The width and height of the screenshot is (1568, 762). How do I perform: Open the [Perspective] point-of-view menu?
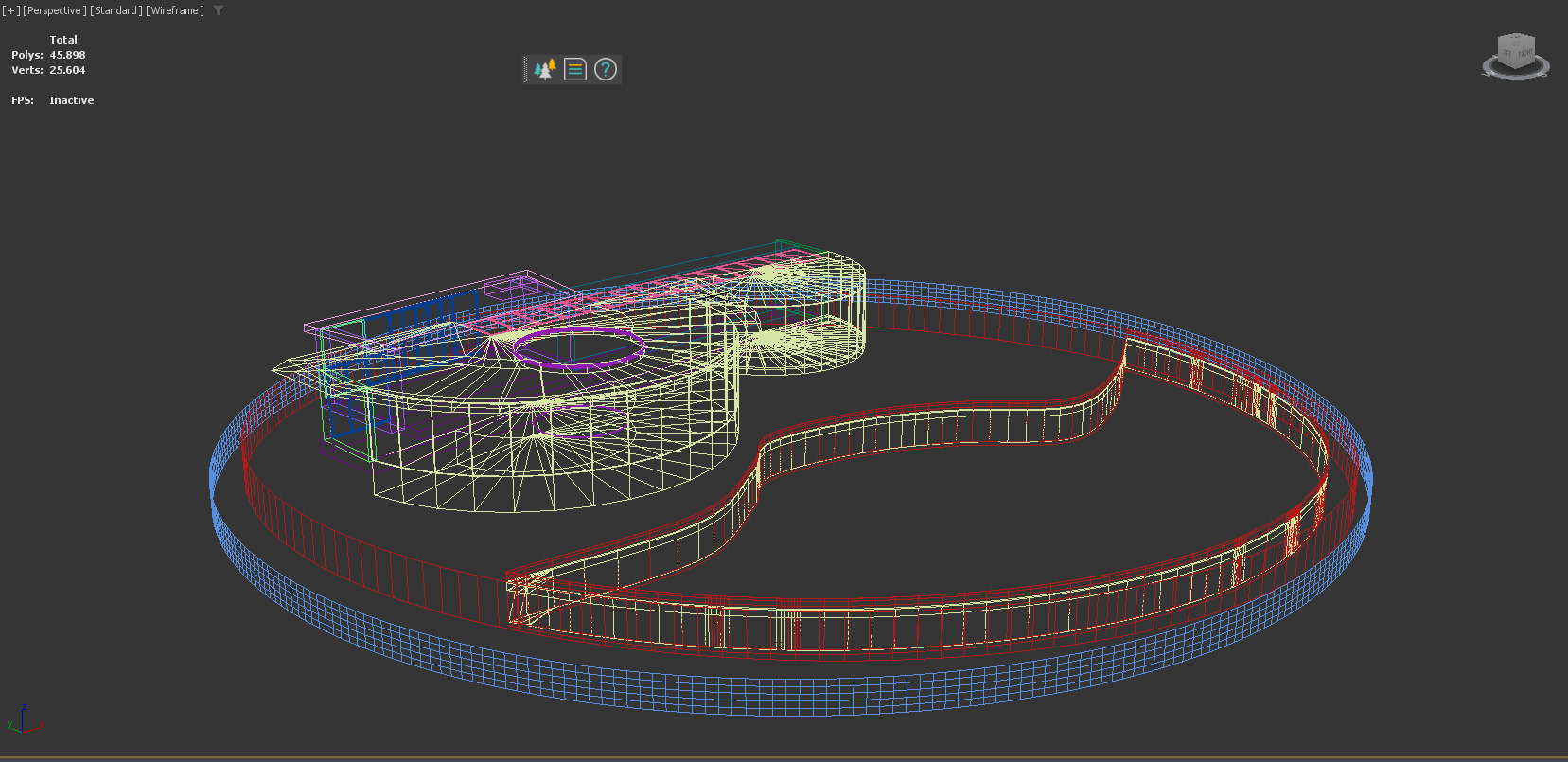coord(55,10)
